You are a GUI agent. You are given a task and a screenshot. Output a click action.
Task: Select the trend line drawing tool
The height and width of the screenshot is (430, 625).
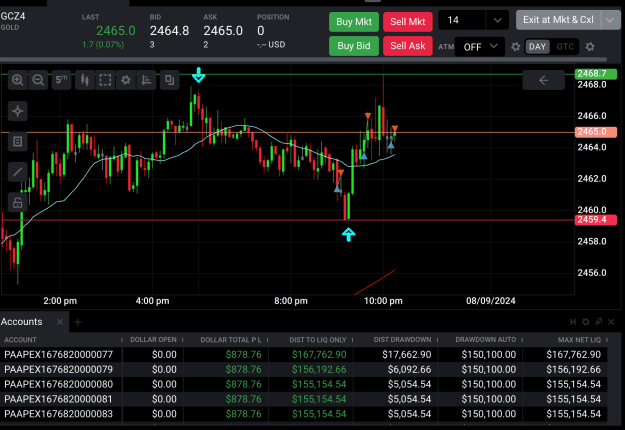[18, 172]
